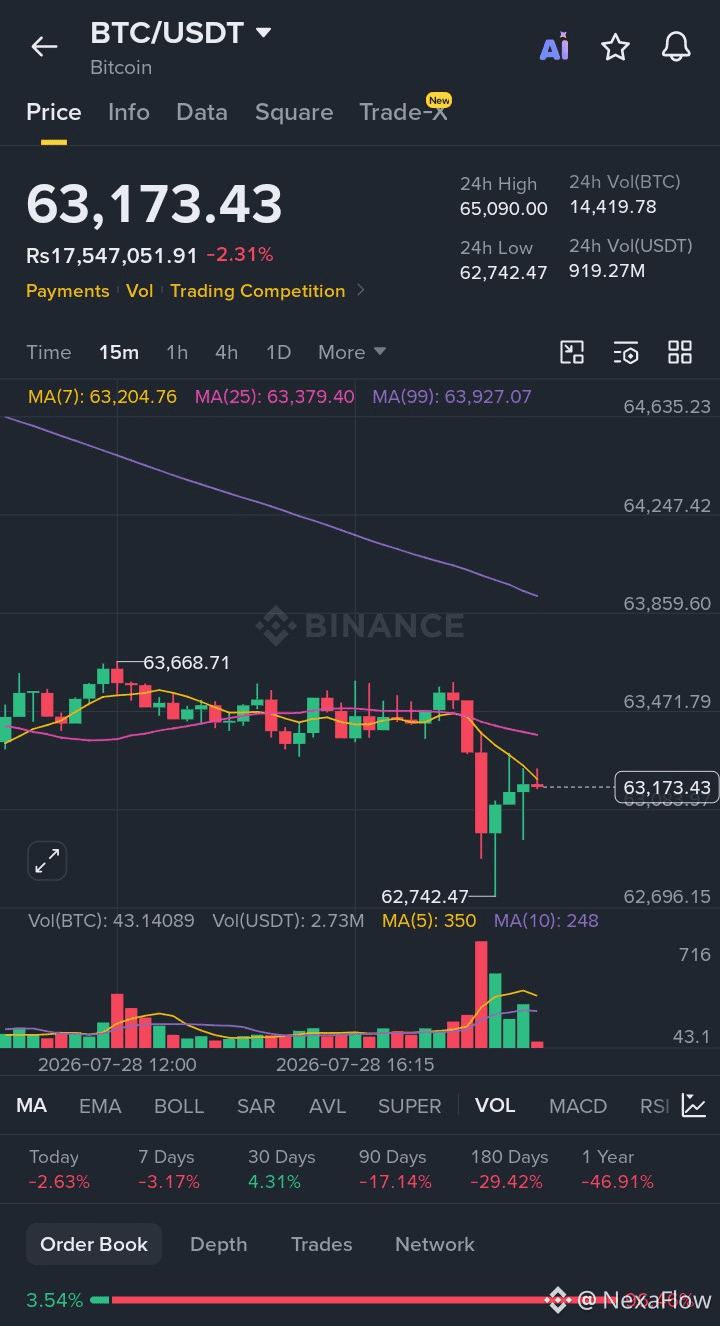Select the Time chart interval
Screen dimensions: 720x1326
click(x=49, y=352)
